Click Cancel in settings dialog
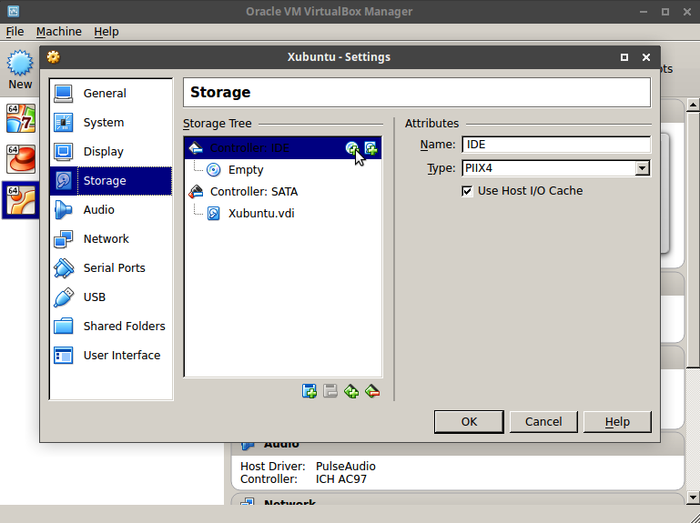The height and width of the screenshot is (523, 700). coord(543,422)
